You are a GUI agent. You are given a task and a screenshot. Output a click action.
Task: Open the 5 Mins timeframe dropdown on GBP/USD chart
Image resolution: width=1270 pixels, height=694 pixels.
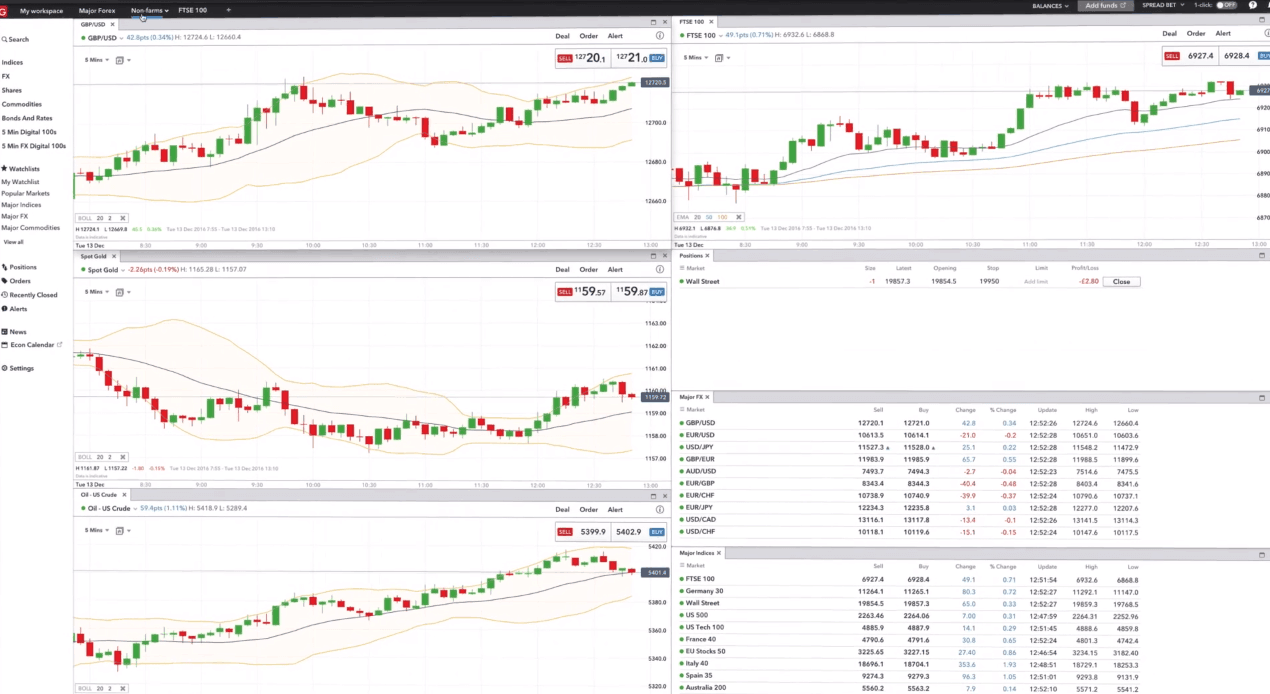coord(95,60)
